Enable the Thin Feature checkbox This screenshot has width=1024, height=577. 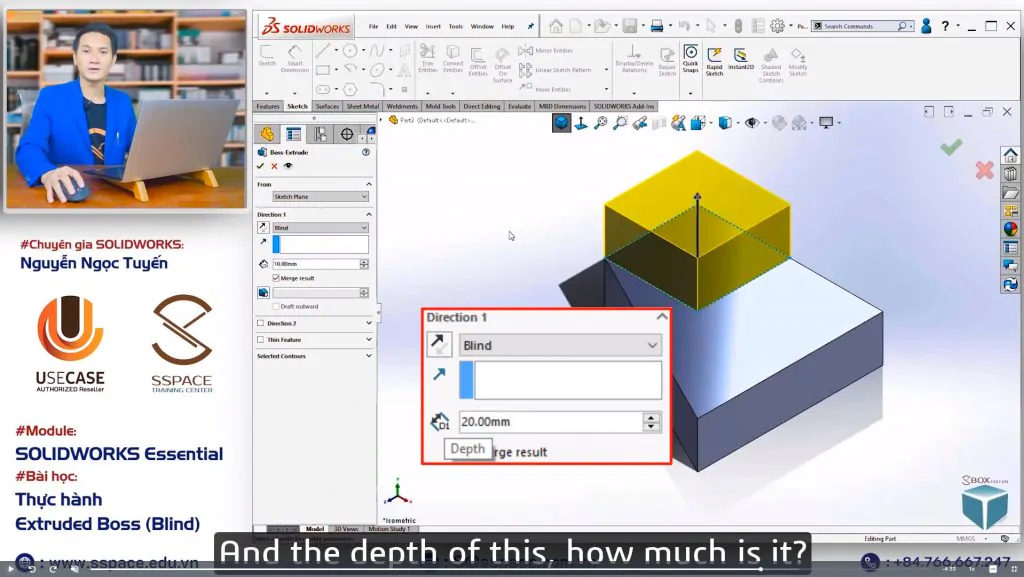[261, 339]
